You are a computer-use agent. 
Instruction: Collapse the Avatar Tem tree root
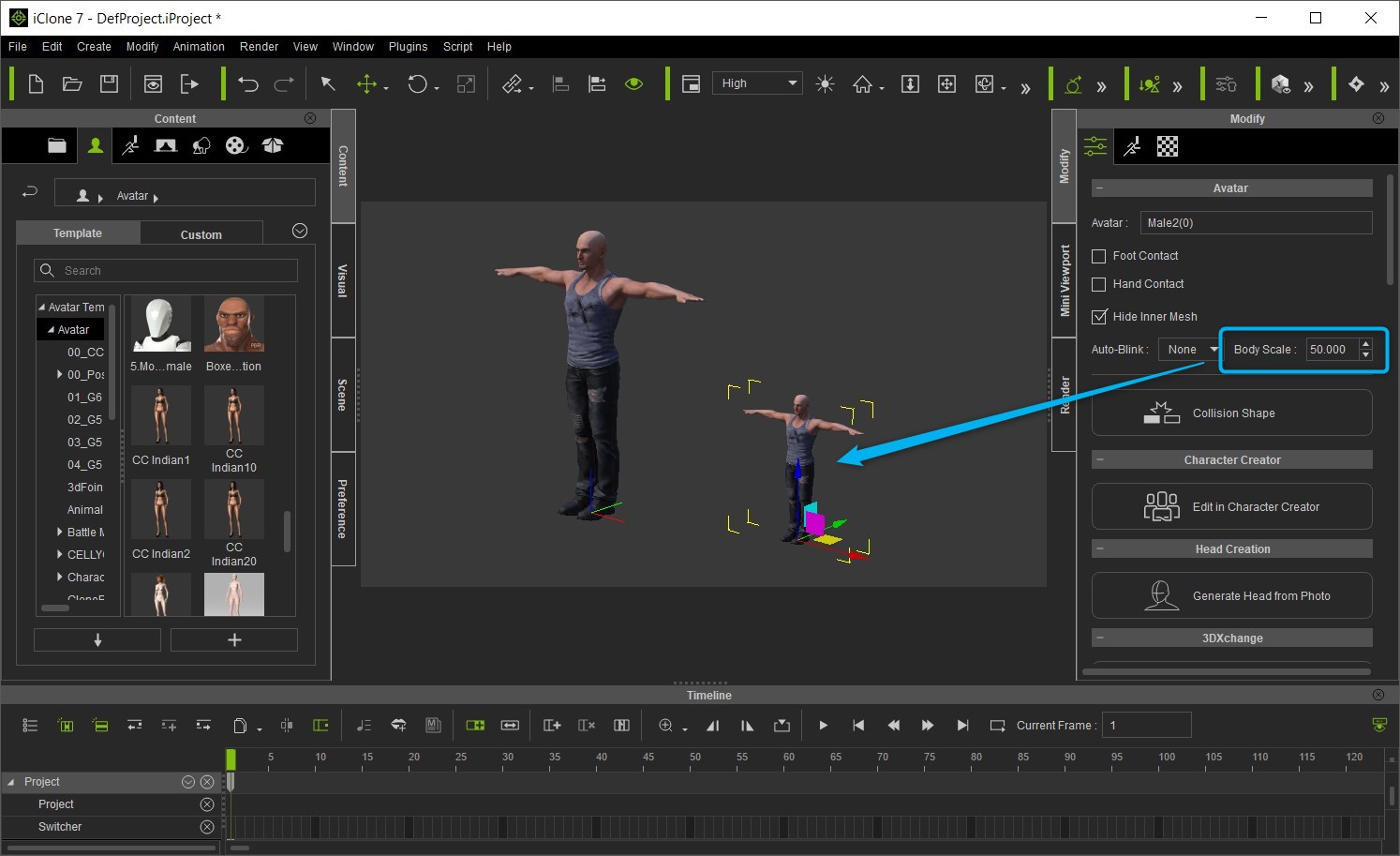pos(42,308)
